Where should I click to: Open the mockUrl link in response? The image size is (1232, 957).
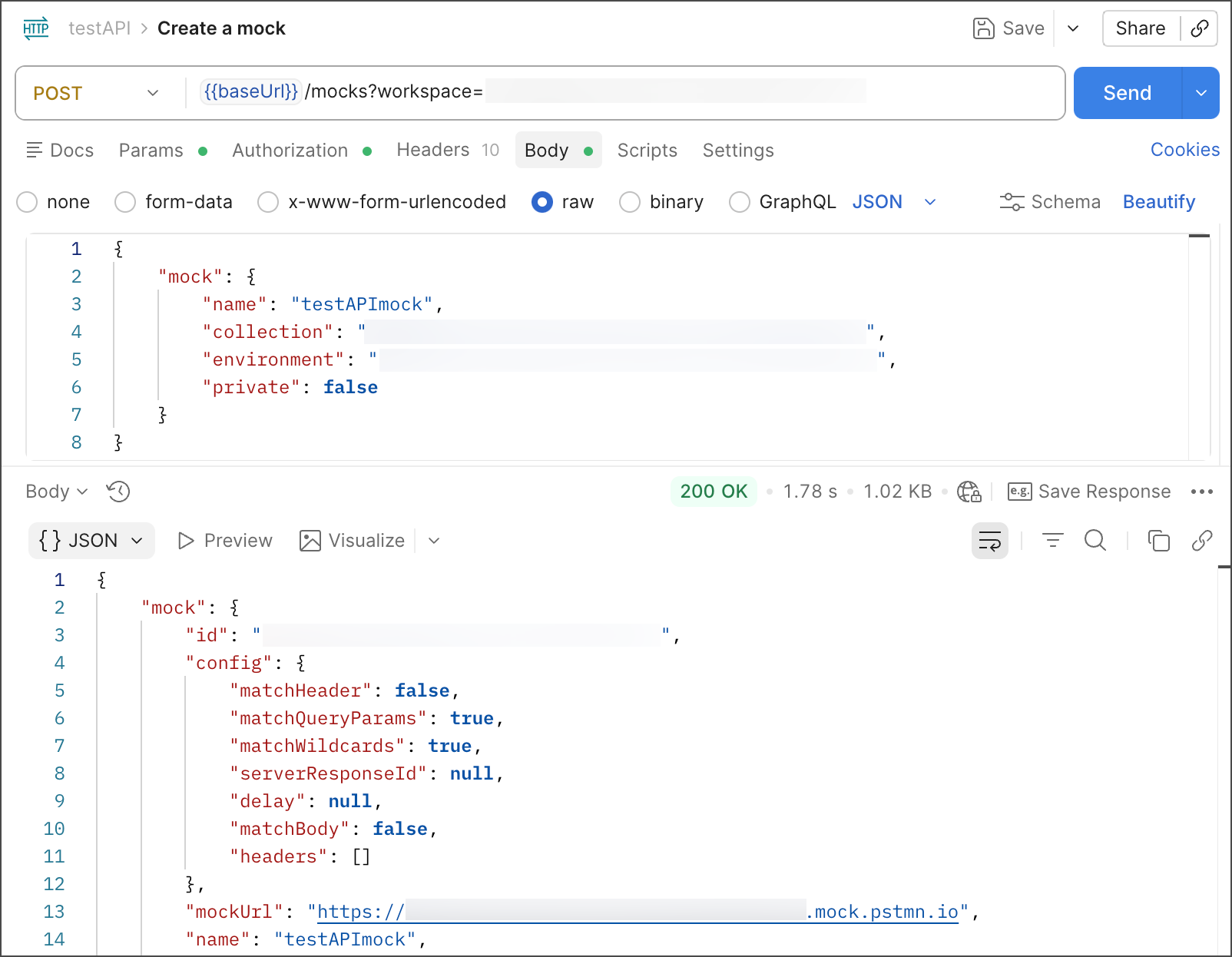(x=638, y=912)
